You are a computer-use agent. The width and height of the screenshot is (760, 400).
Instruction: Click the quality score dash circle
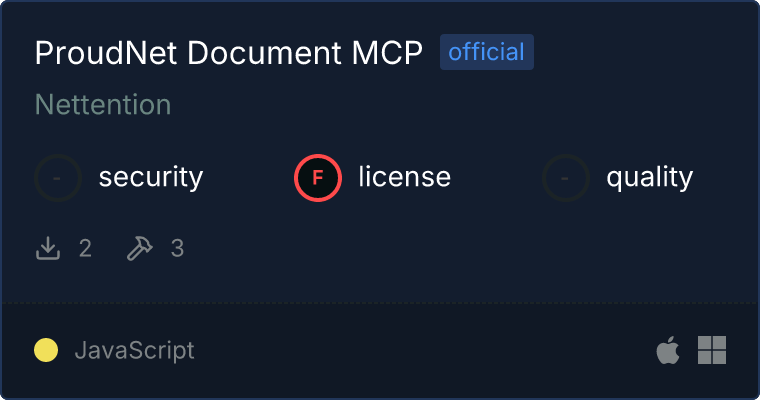pyautogui.click(x=566, y=178)
